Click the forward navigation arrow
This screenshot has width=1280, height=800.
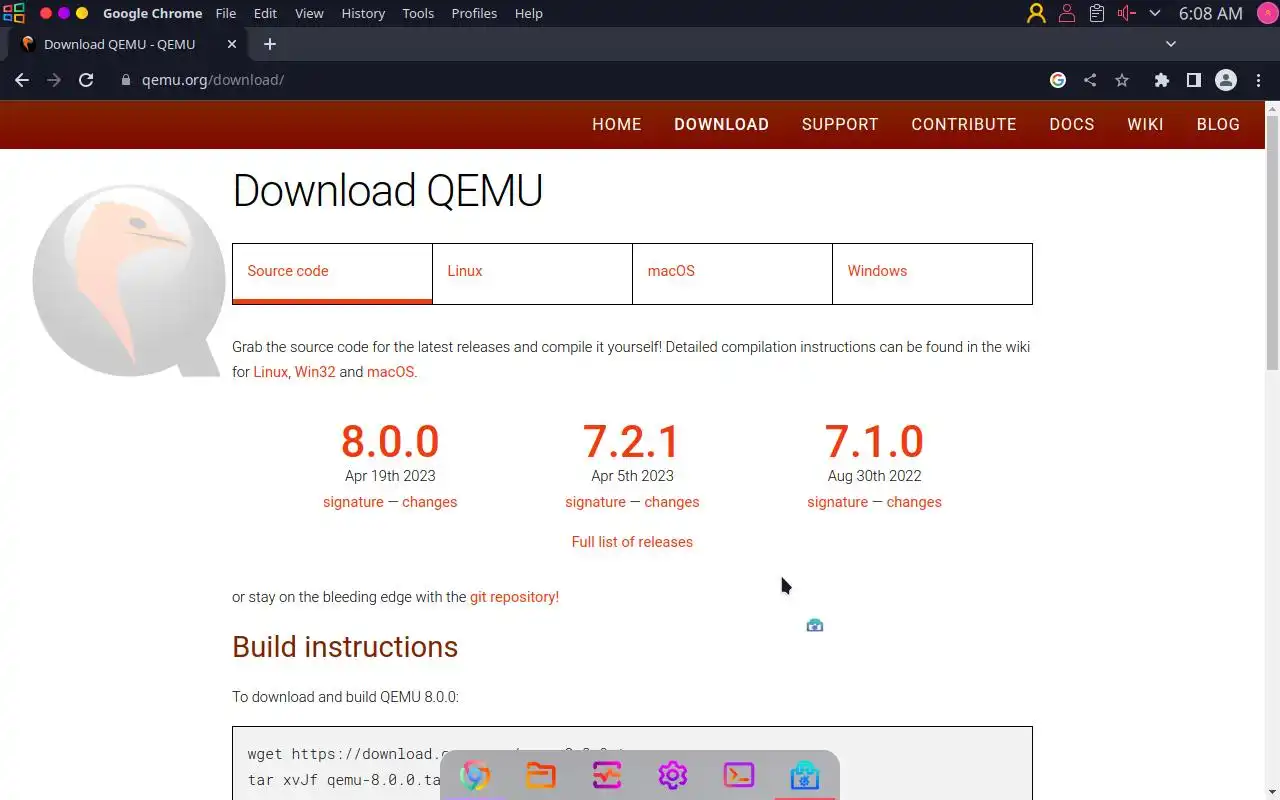[54, 80]
